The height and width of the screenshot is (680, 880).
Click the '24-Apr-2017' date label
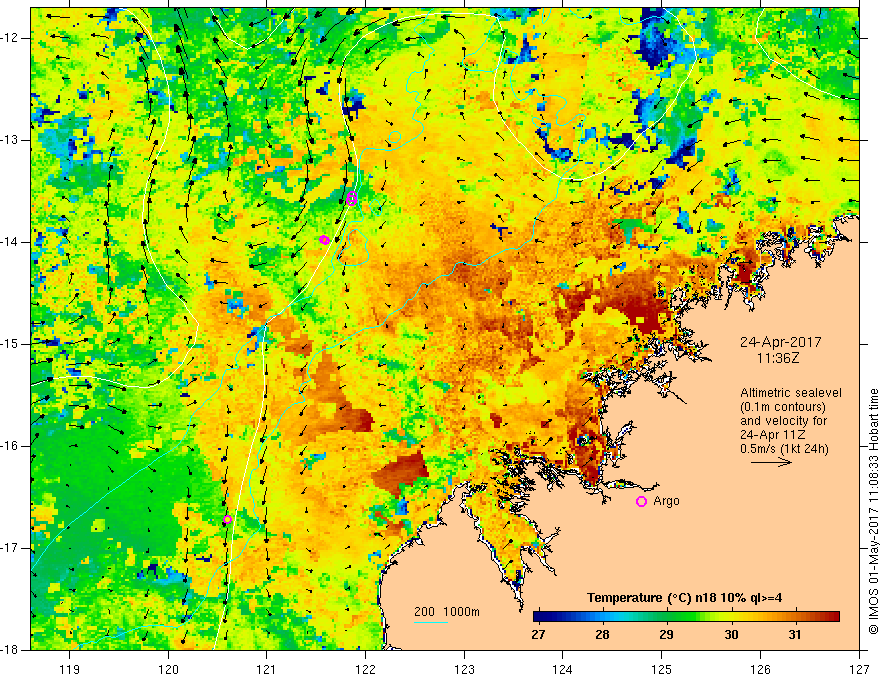[781, 342]
